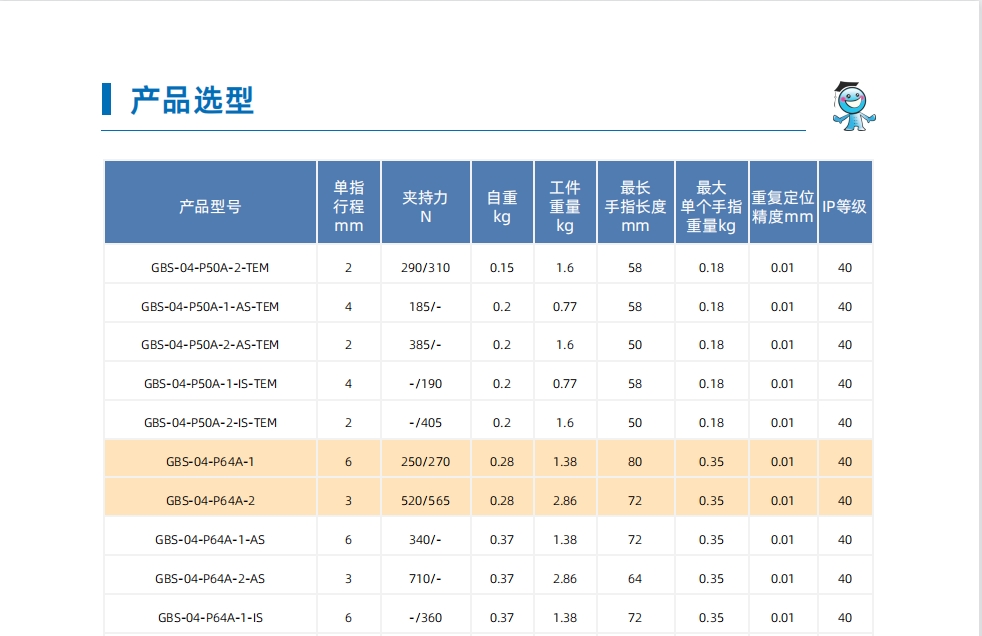Select model GBS-04-P50A-2-IS-TEM

(210, 423)
